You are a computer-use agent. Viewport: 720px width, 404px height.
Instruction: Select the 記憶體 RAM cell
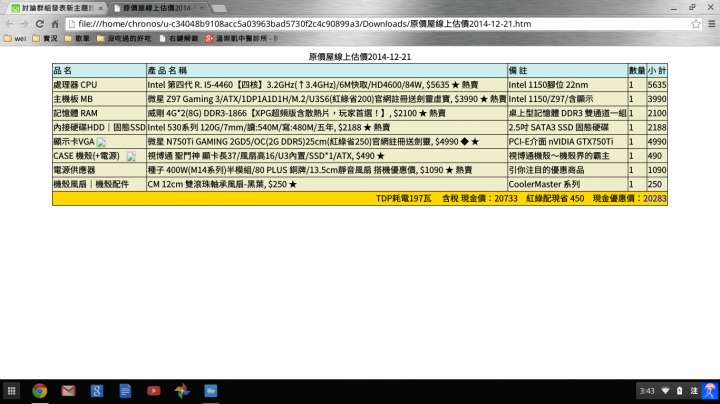(99, 113)
